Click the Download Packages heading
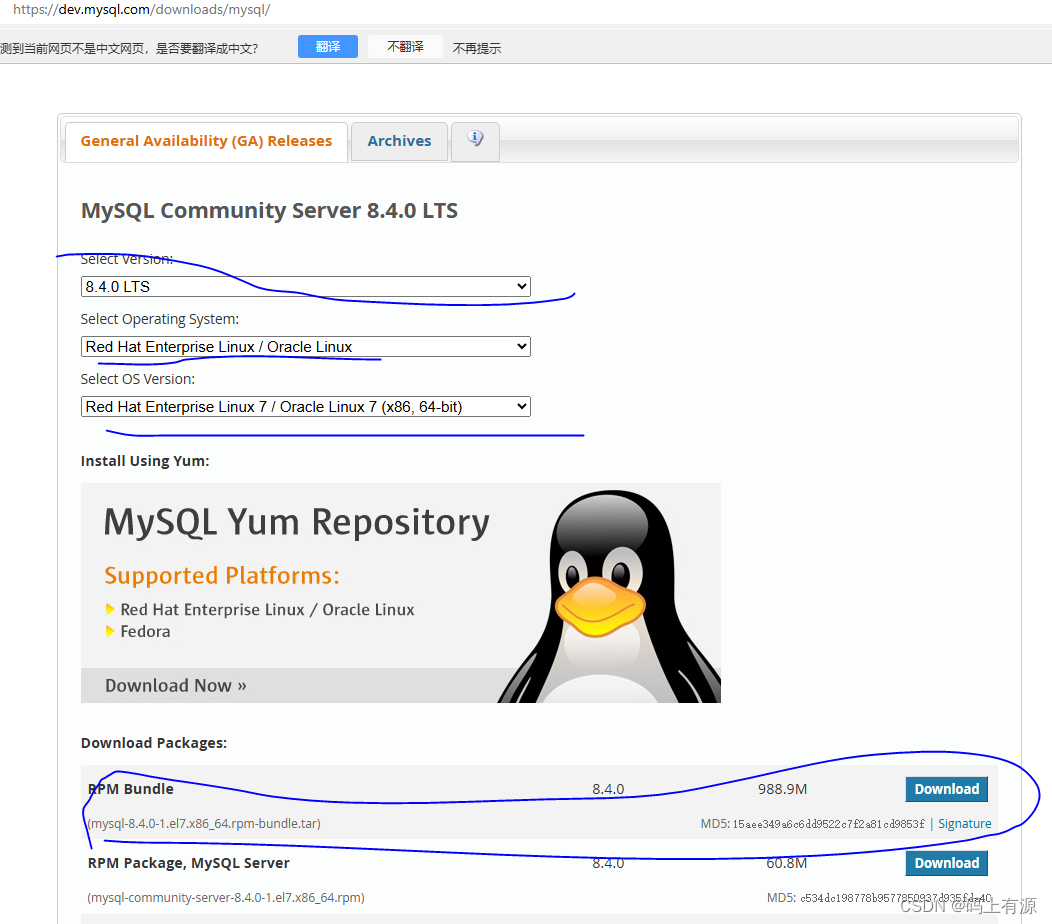This screenshot has width=1052, height=924. (154, 743)
